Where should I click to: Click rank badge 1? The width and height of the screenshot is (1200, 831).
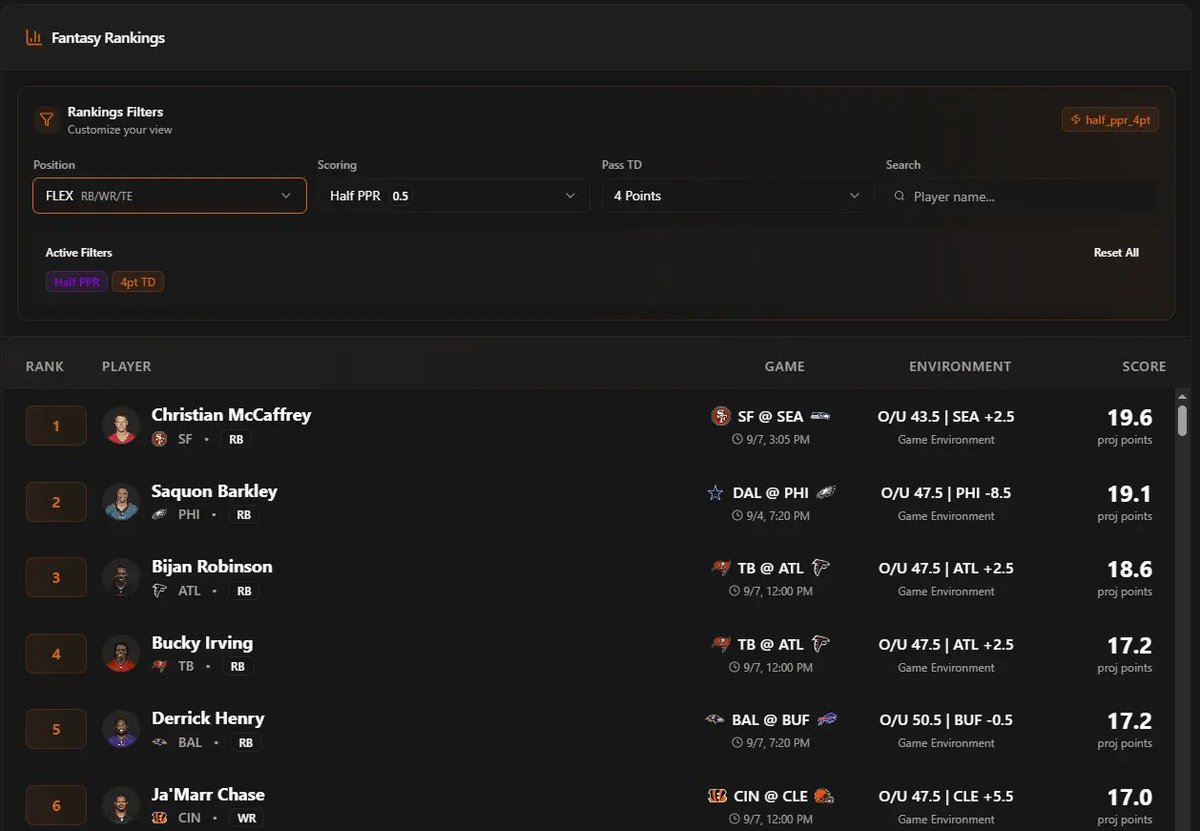(x=56, y=426)
